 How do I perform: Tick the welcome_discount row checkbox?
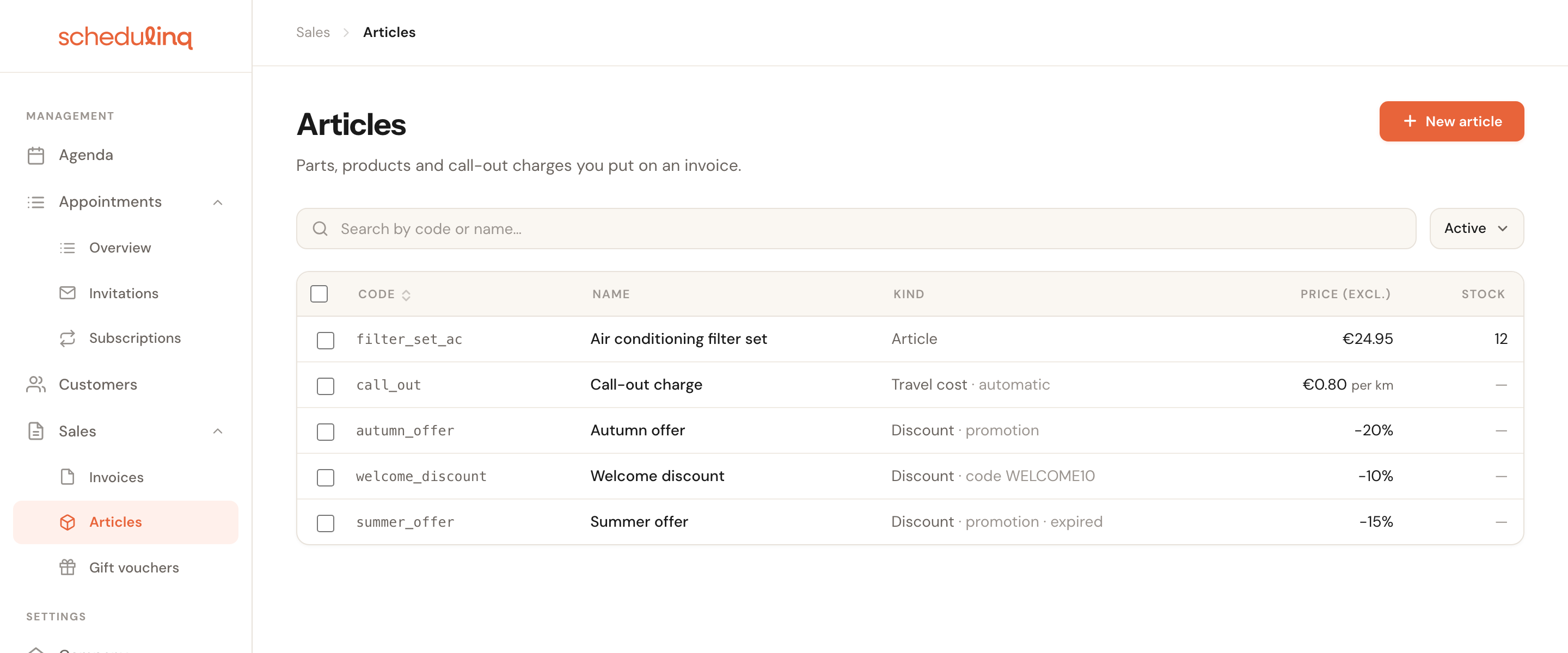click(x=326, y=477)
